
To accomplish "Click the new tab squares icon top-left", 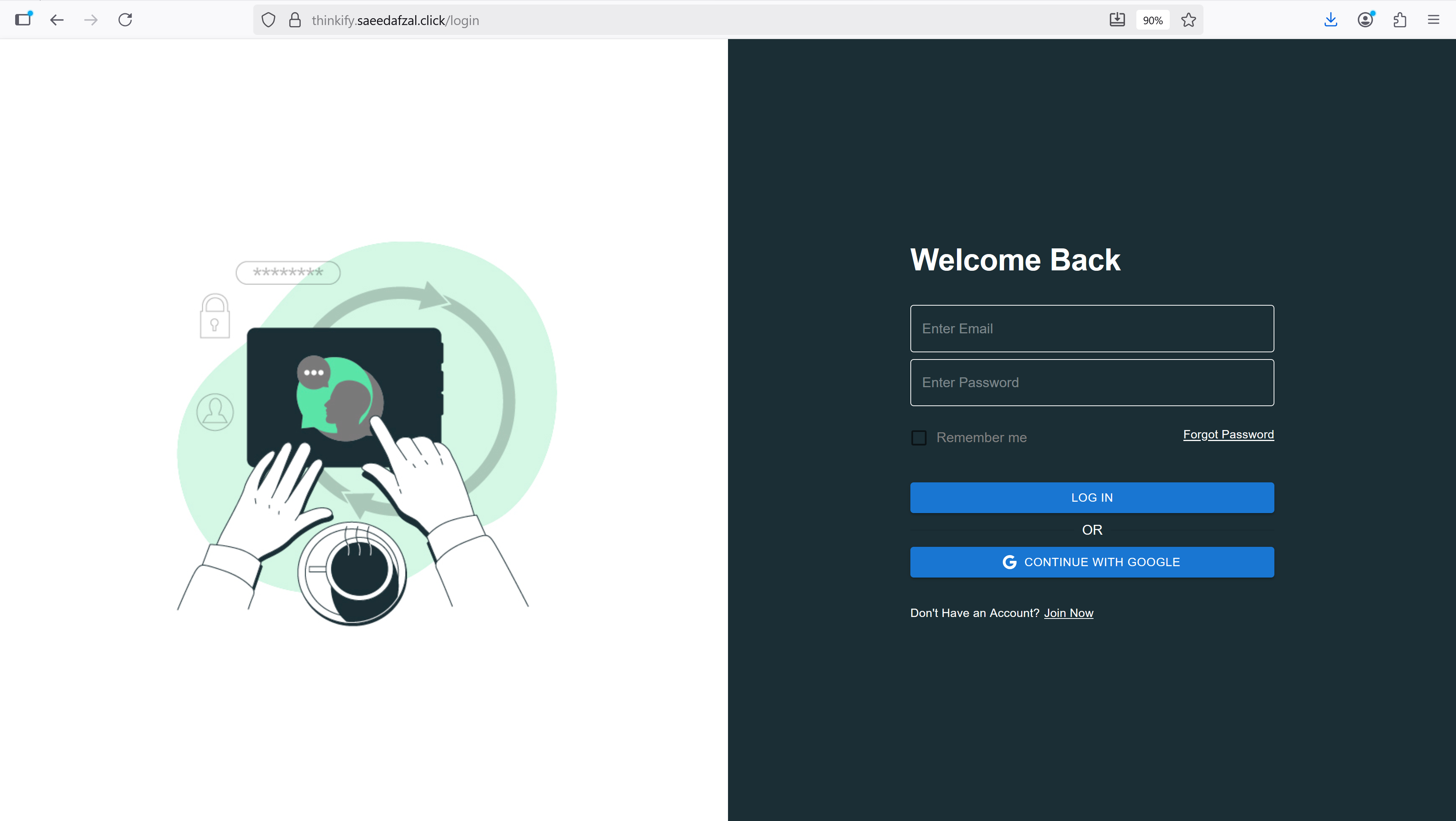I will 23,20.
